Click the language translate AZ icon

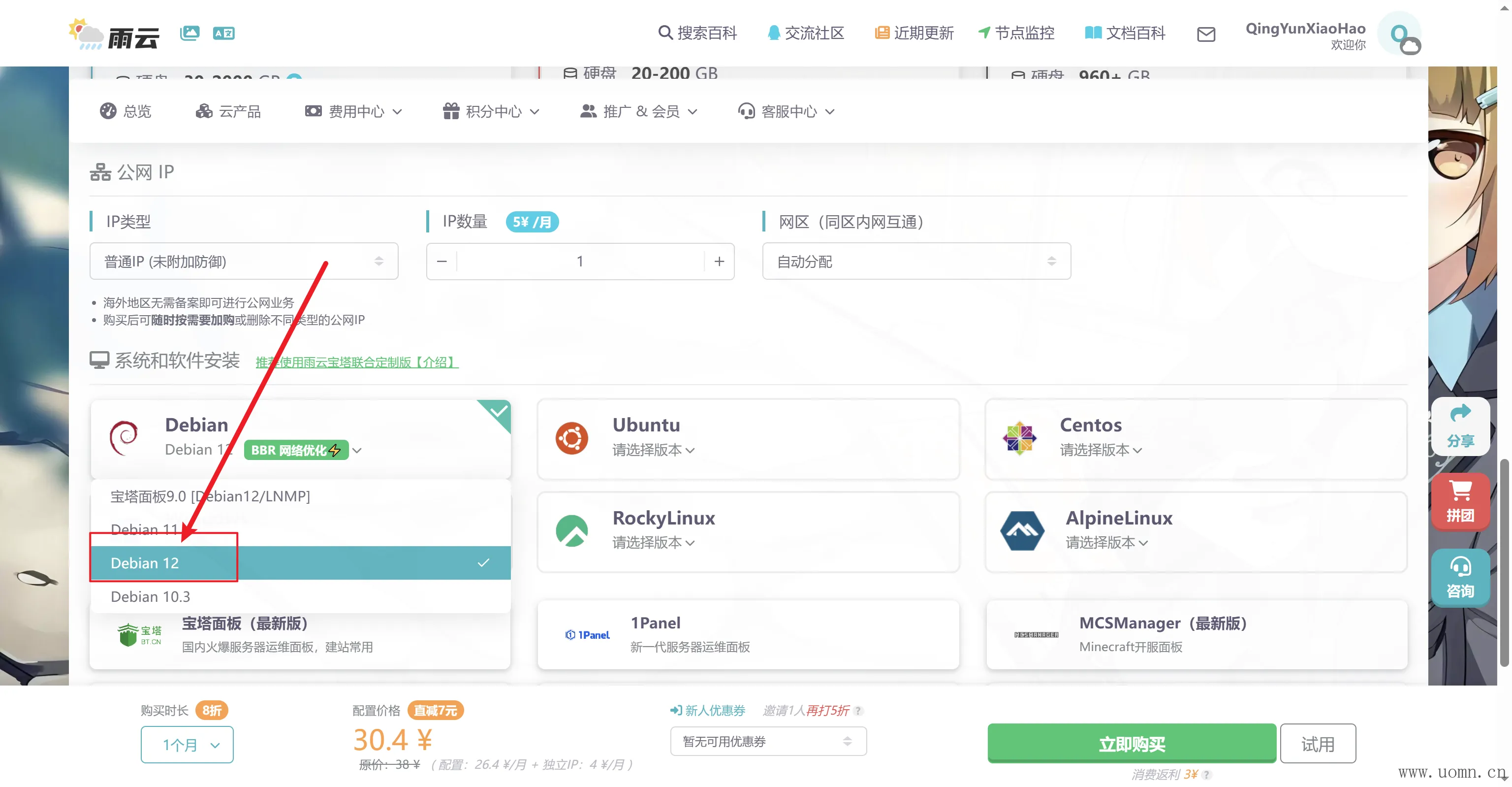coord(223,33)
